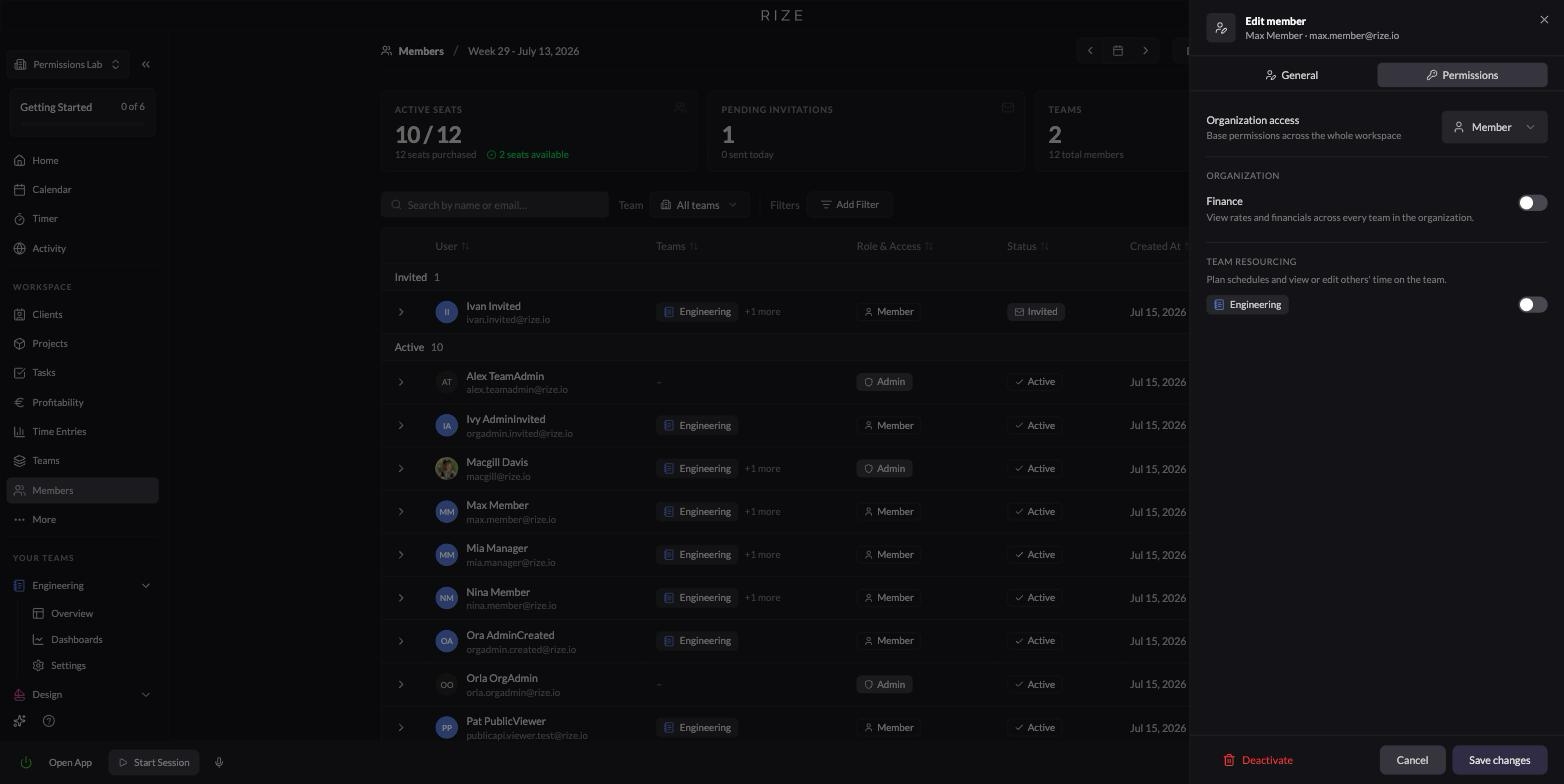Sort by the Teams column header
This screenshot has height=784, width=1564.
(677, 246)
